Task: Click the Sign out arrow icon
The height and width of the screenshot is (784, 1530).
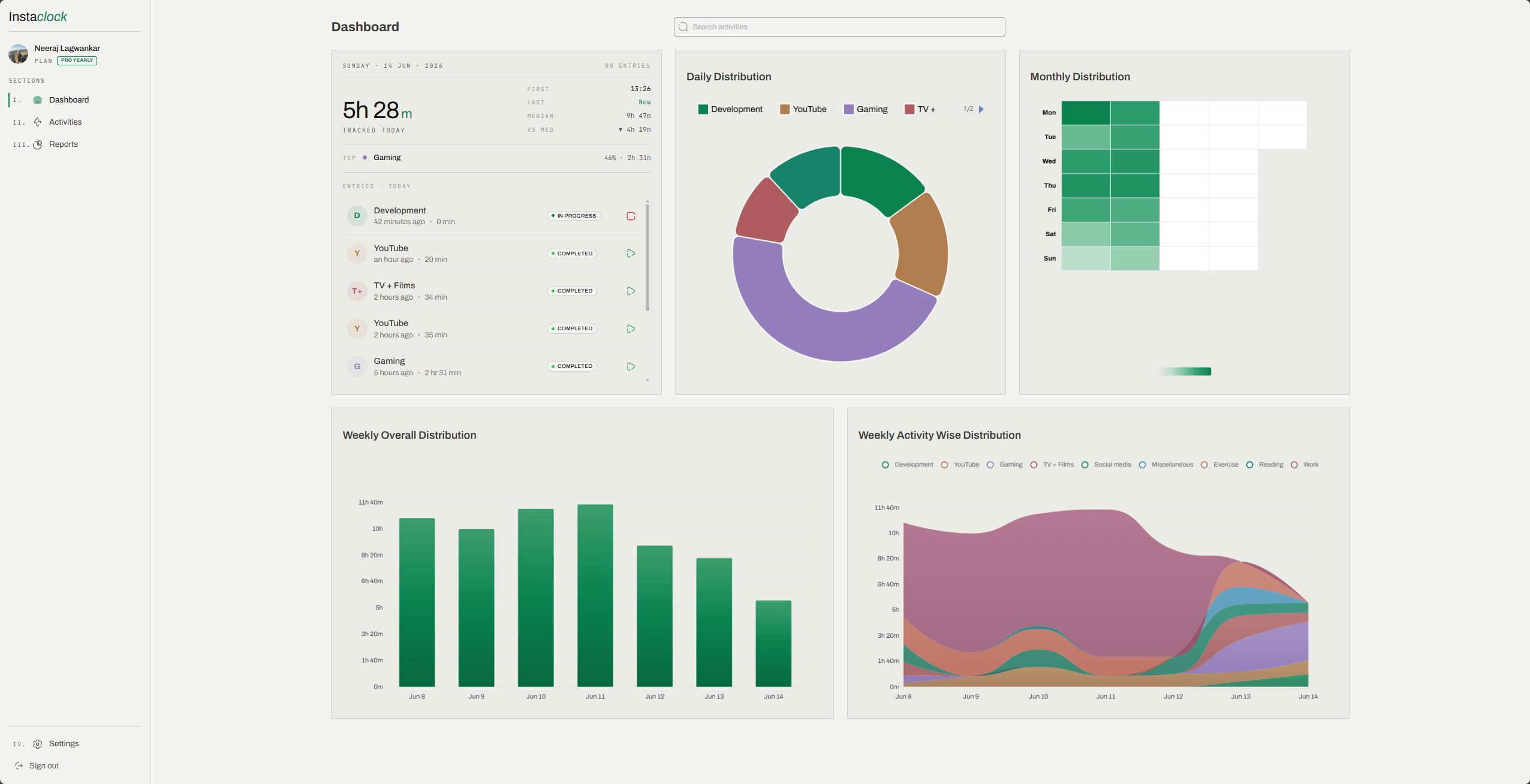Action: tap(19, 765)
